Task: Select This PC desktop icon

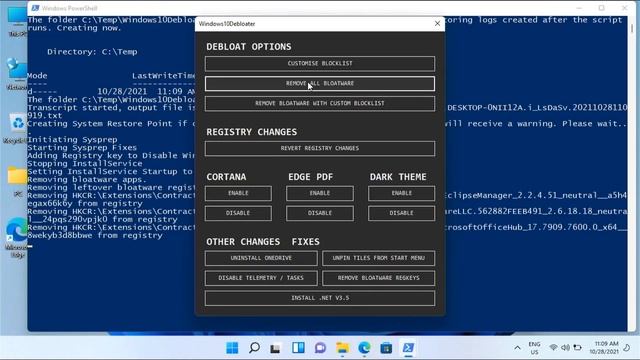Action: click(18, 21)
